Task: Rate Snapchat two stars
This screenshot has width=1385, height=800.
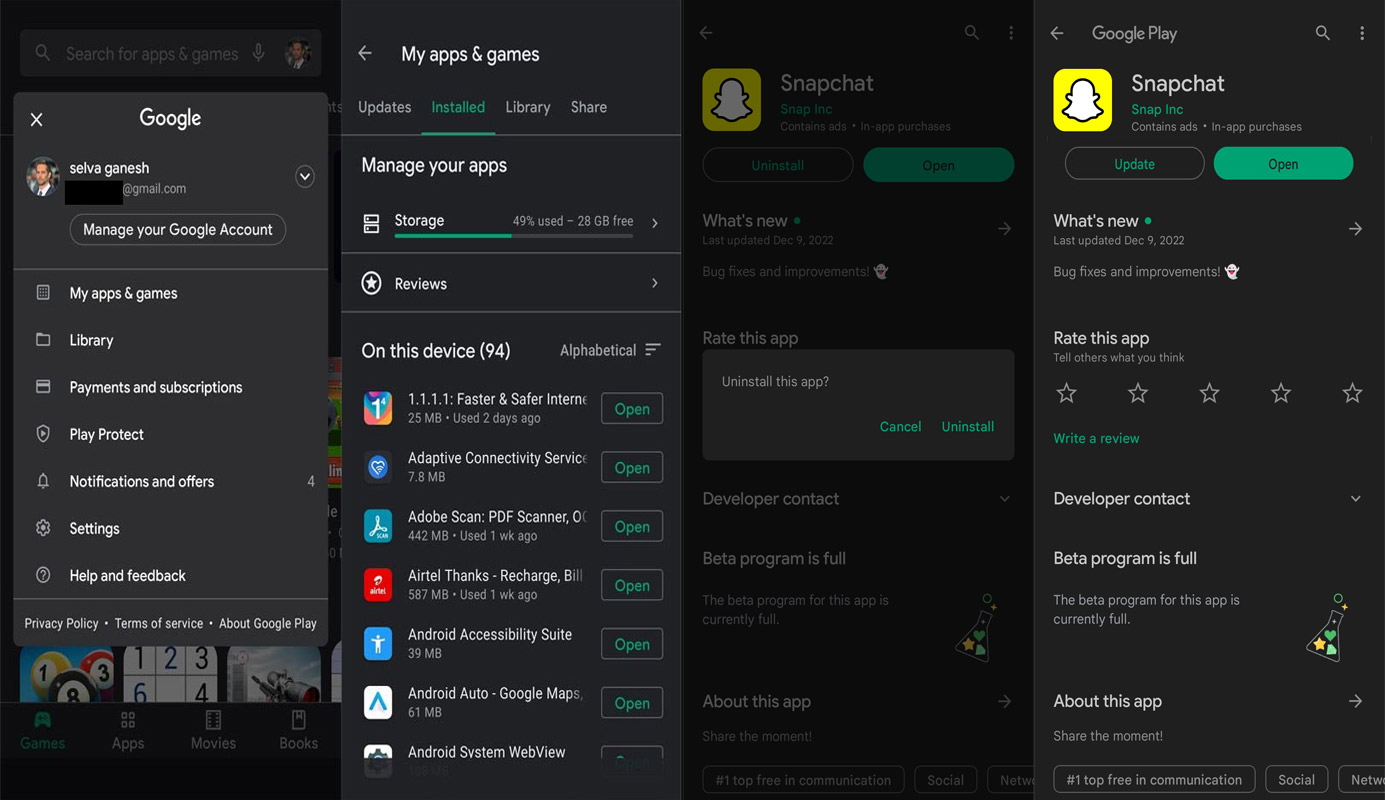Action: click(1138, 393)
